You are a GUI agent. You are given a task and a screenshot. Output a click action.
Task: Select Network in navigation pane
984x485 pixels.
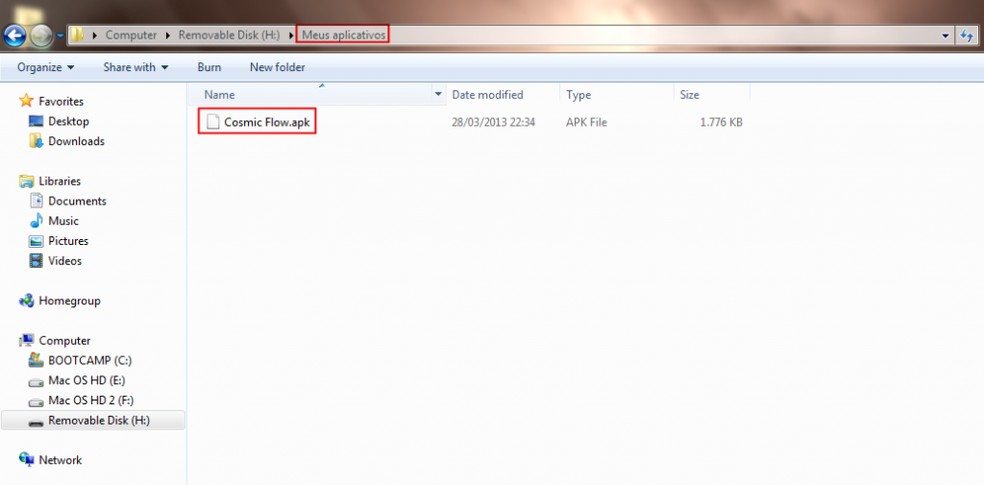60,460
